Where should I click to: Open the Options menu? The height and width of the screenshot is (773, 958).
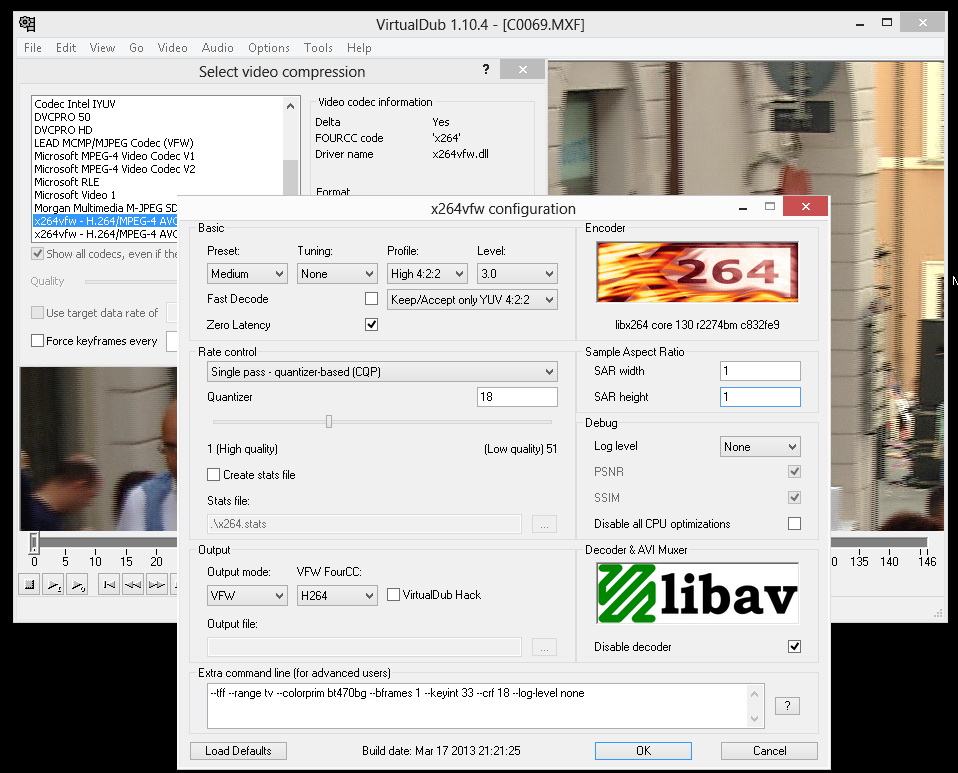coord(269,48)
